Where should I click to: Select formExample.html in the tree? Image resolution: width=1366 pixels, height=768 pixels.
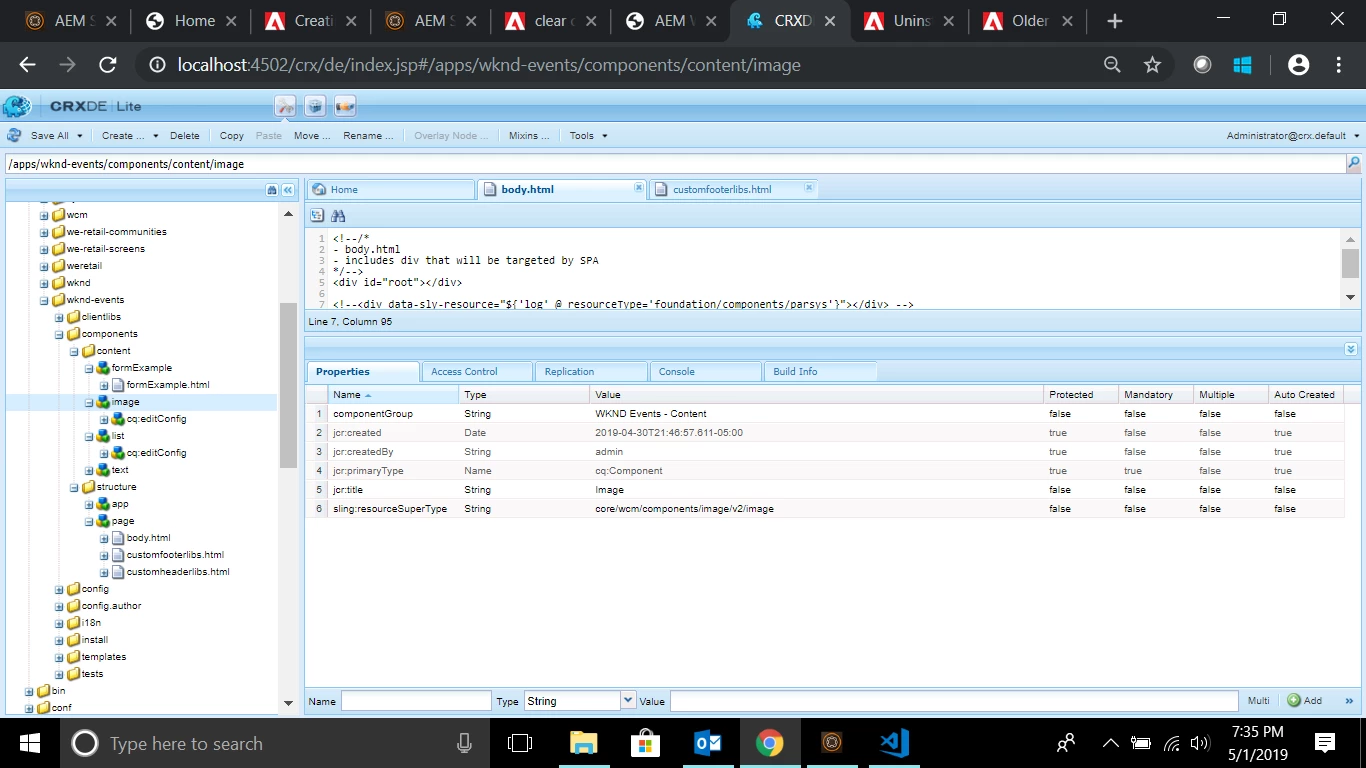168,385
